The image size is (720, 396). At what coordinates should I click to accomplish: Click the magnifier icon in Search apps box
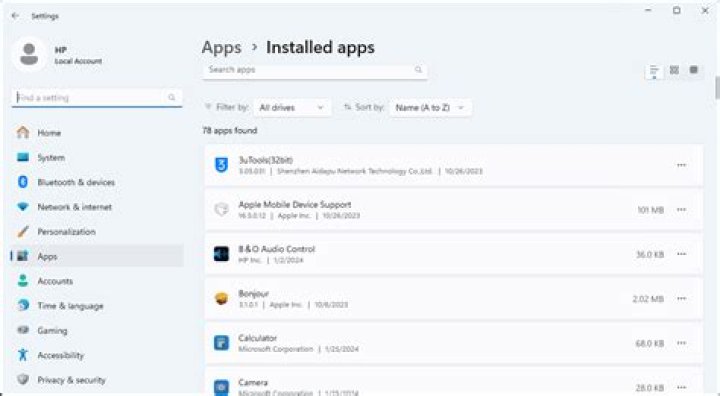(418, 70)
